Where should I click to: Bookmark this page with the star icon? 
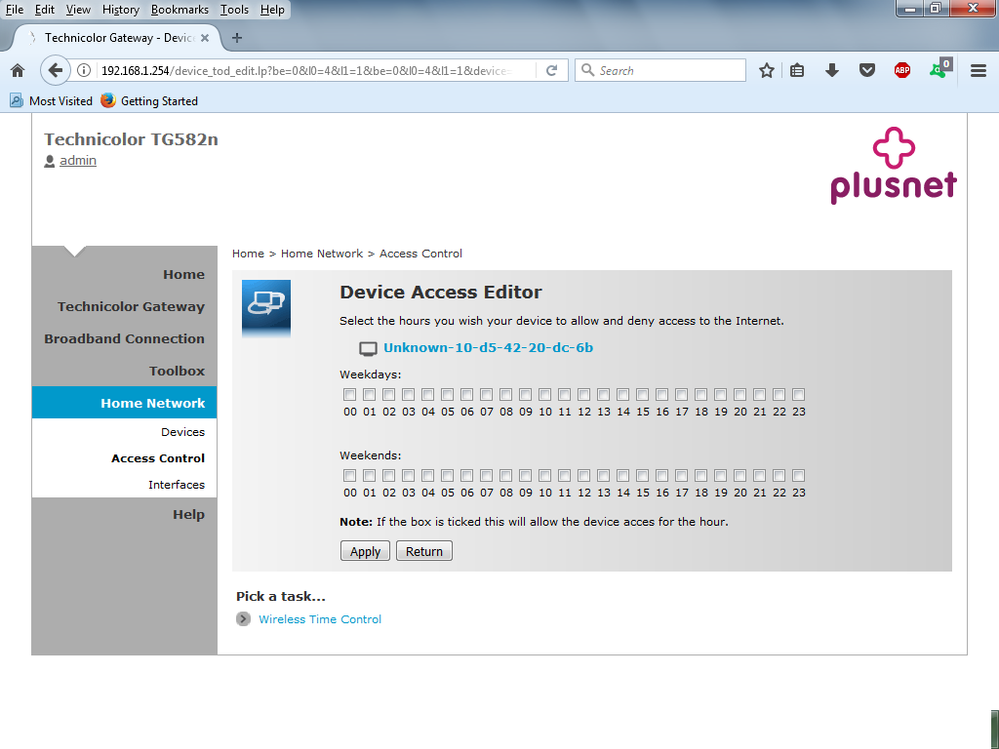(766, 71)
